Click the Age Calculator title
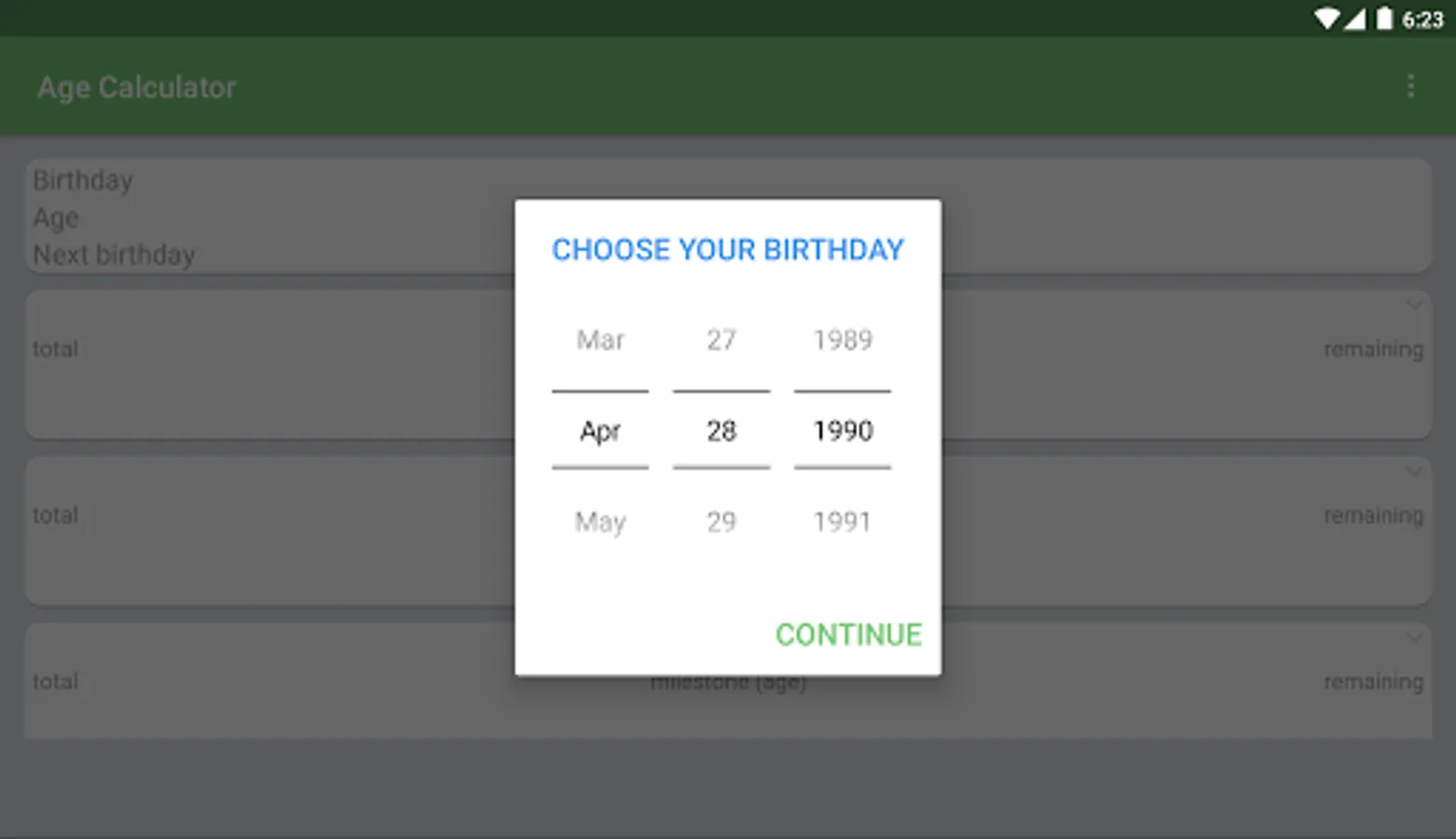Viewport: 1456px width, 839px height. (x=137, y=88)
